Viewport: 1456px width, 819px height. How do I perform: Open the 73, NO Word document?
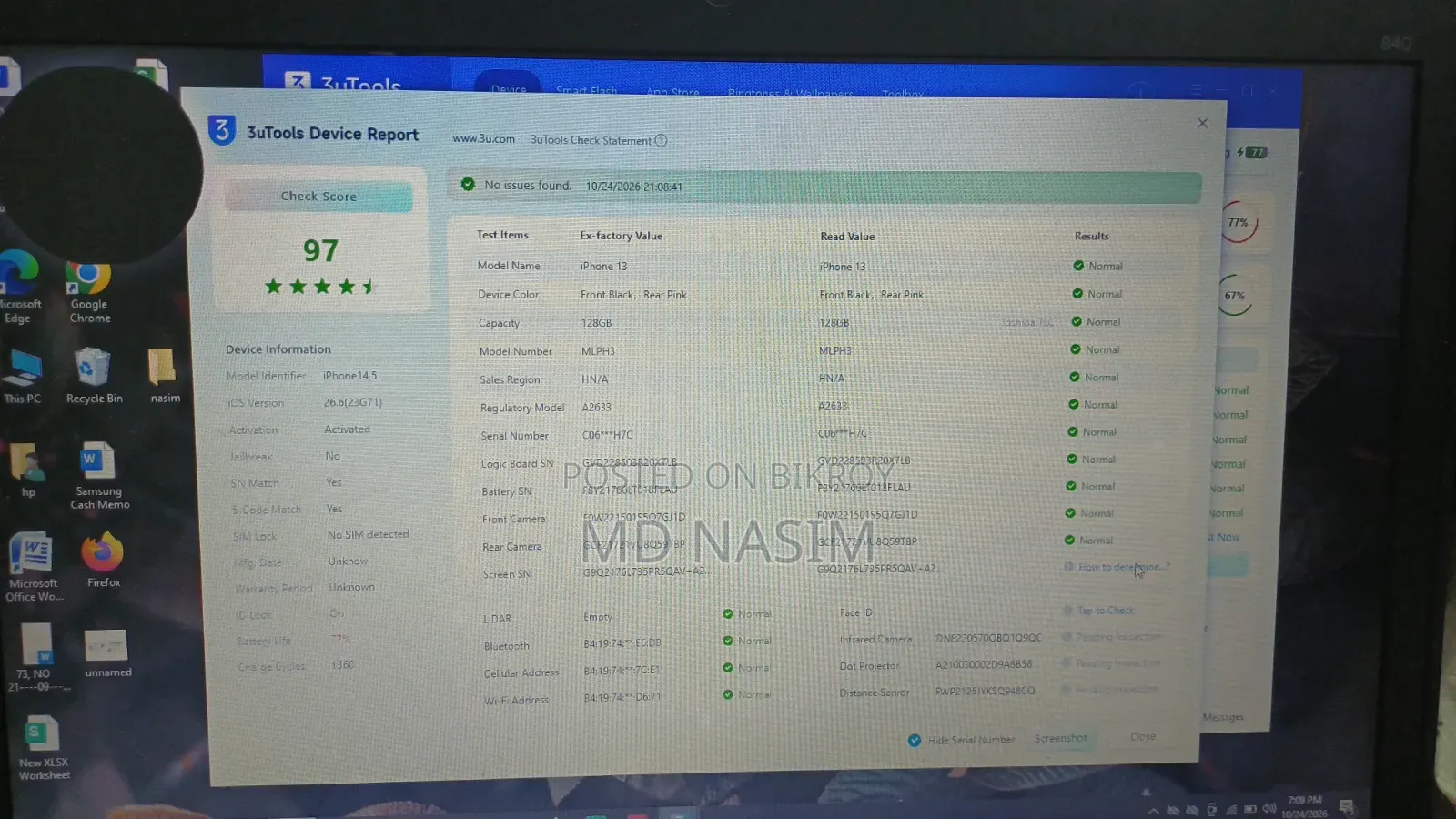tap(36, 658)
